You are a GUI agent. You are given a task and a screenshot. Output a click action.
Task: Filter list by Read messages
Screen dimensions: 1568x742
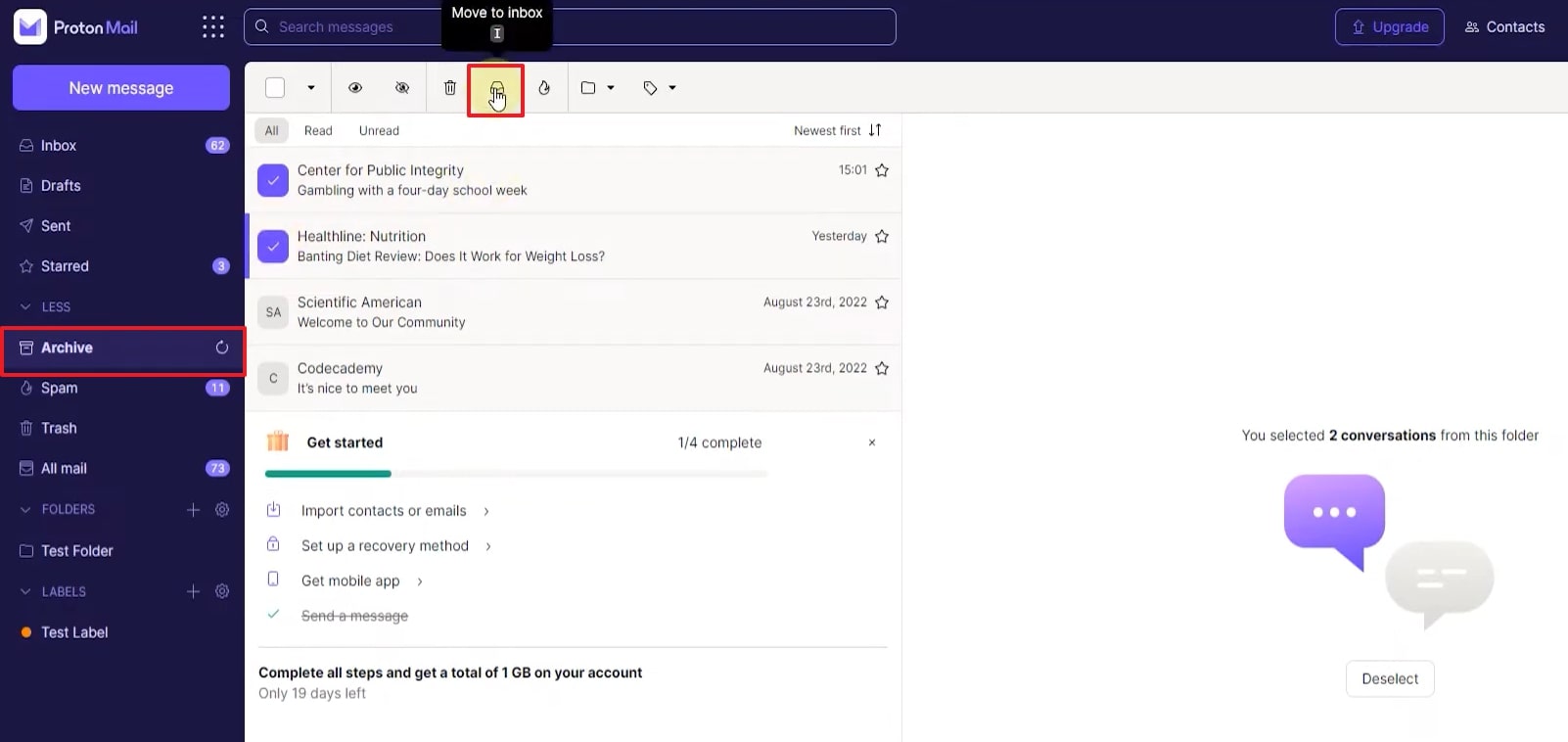click(318, 130)
